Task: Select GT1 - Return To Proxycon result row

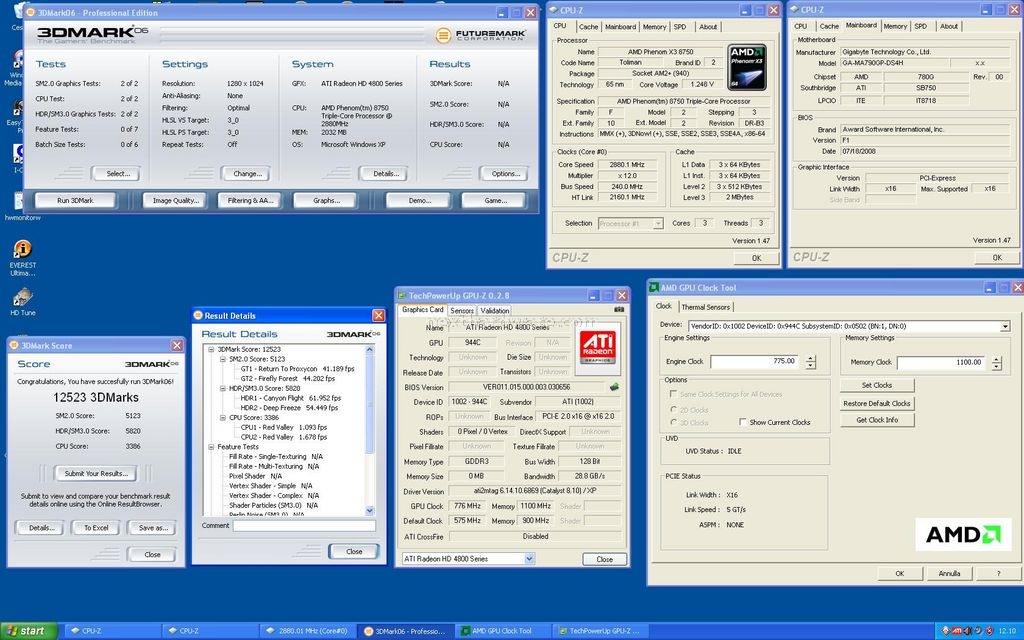Action: click(x=297, y=369)
